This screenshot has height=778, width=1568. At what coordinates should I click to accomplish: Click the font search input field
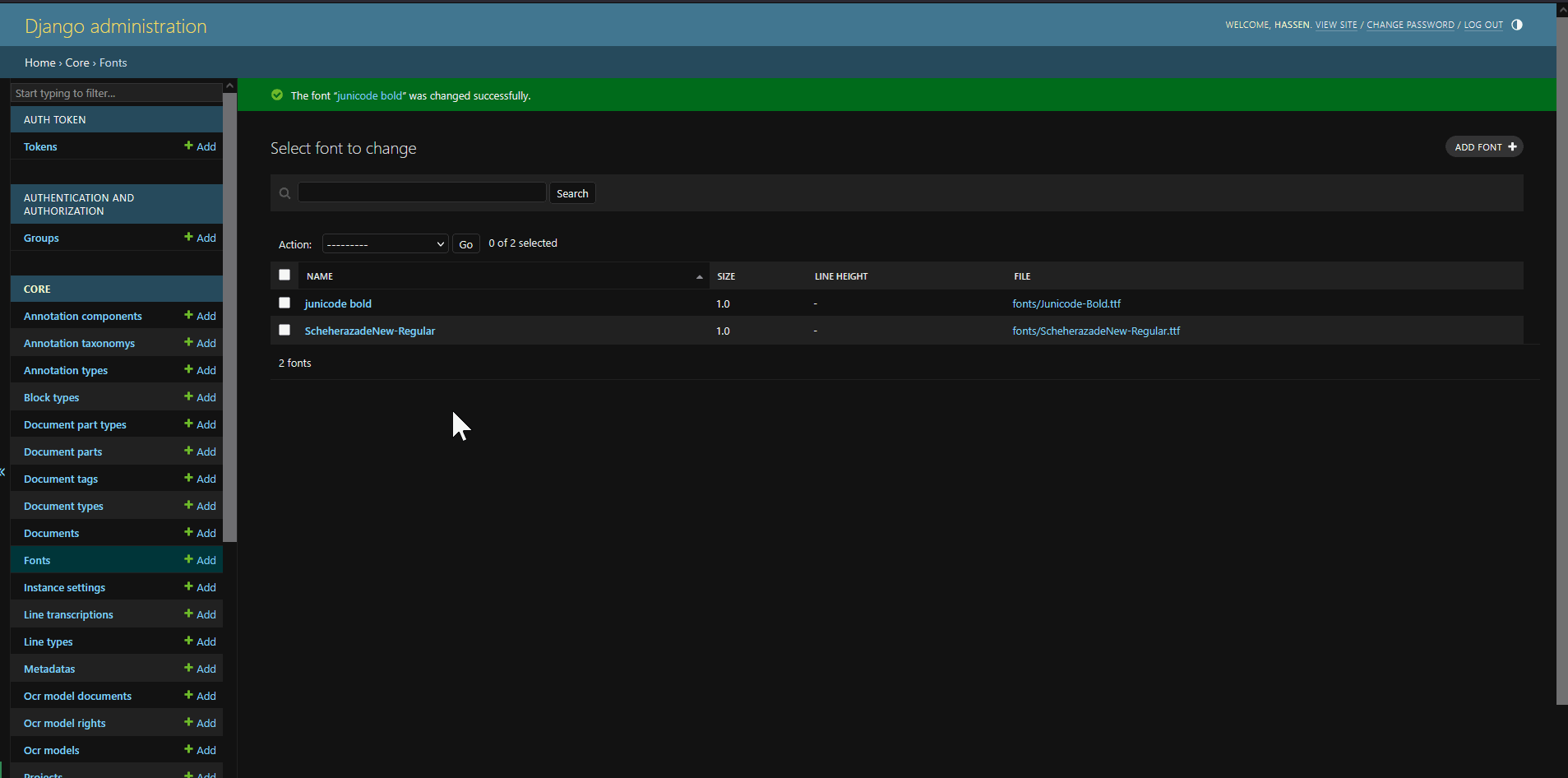[422, 192]
